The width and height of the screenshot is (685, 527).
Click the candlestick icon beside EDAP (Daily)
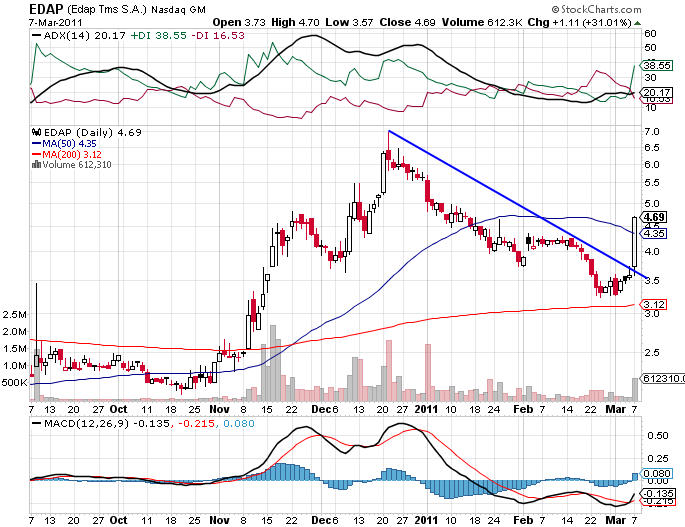pos(37,132)
